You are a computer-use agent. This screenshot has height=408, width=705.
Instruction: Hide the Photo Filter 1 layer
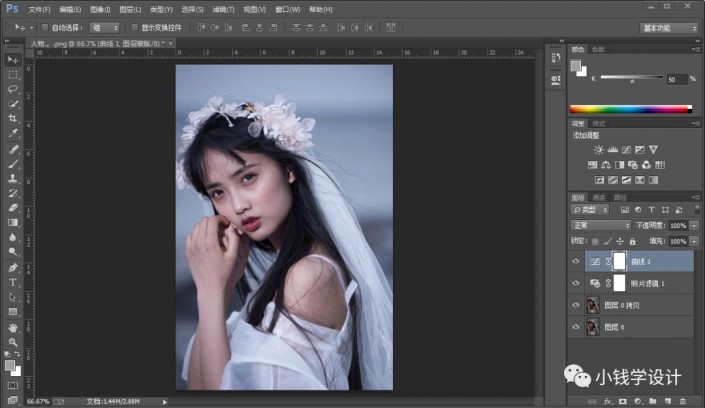(576, 283)
